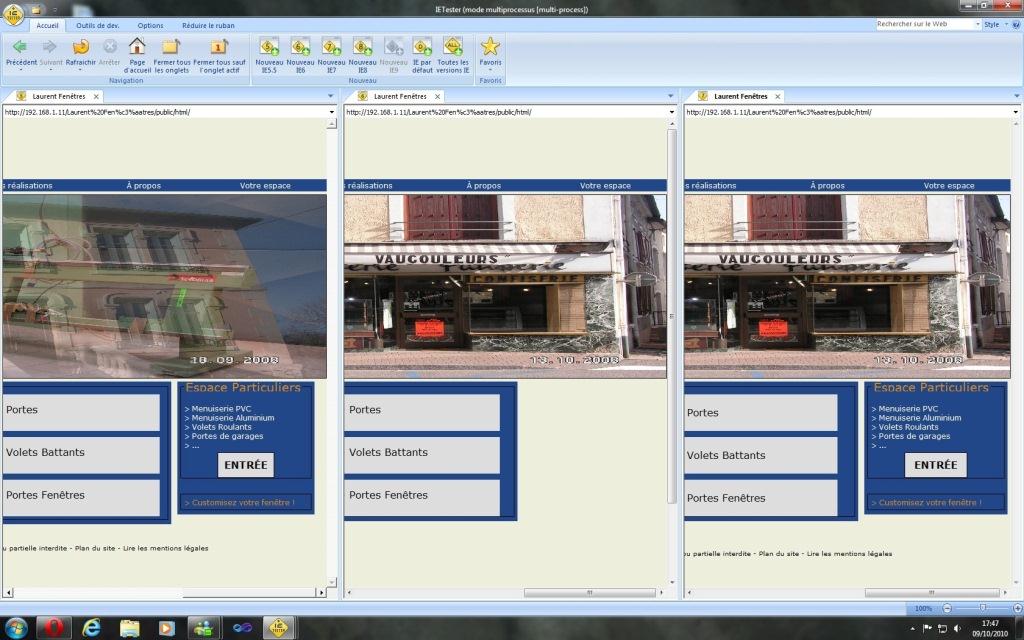Open an IE par défaut tab
Screen dimensions: 1024x640
(423, 46)
